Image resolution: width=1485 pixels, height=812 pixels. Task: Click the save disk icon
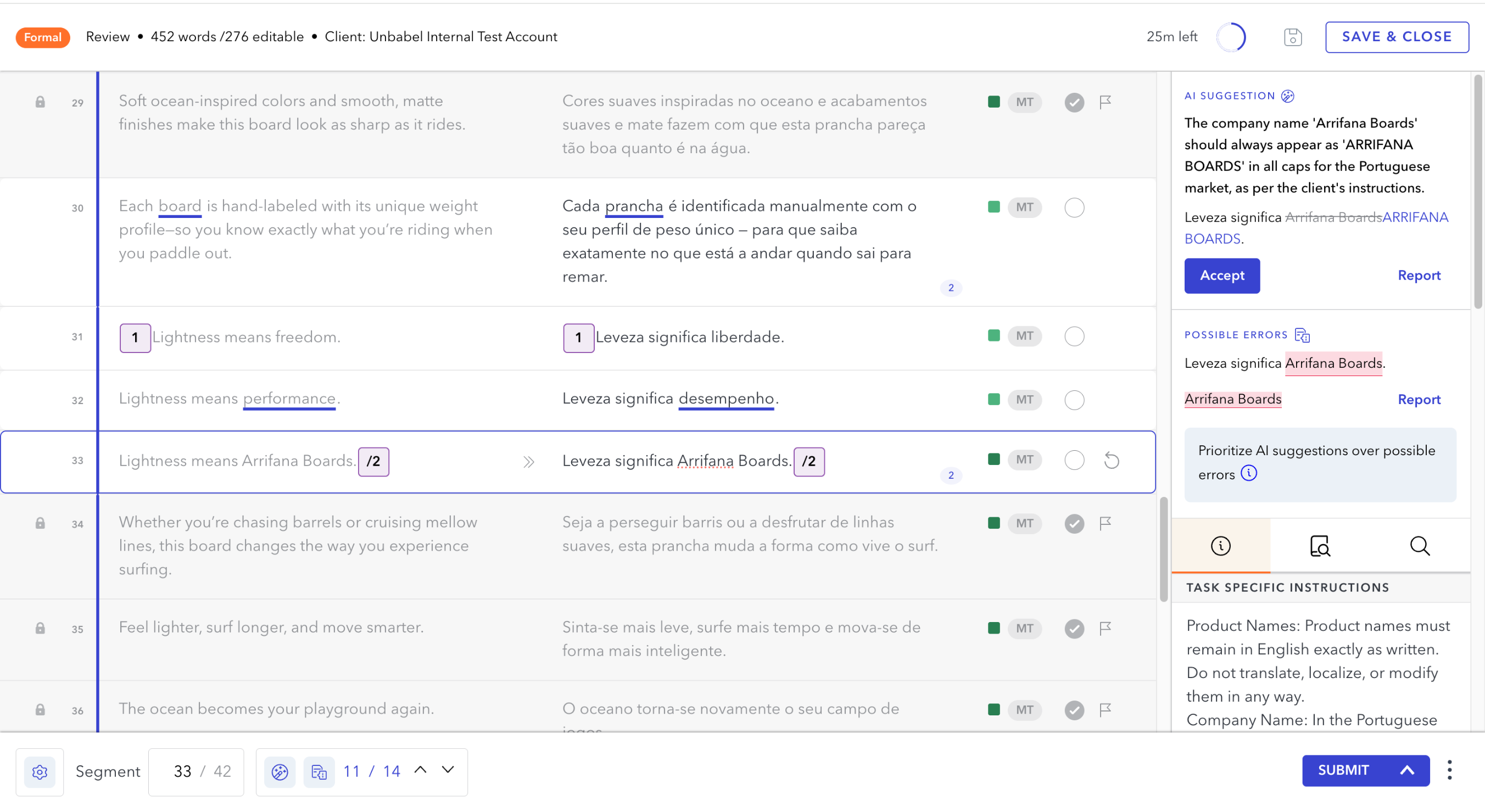1292,37
